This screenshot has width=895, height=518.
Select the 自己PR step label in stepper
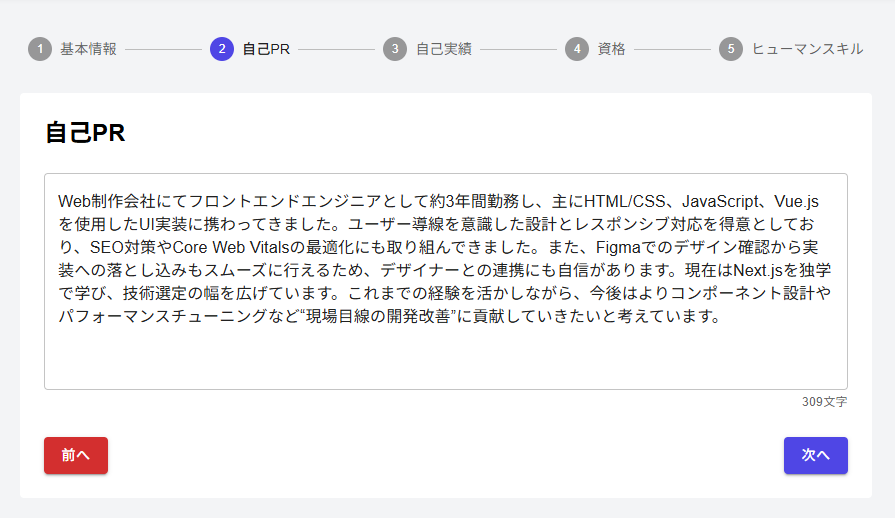(x=266, y=49)
